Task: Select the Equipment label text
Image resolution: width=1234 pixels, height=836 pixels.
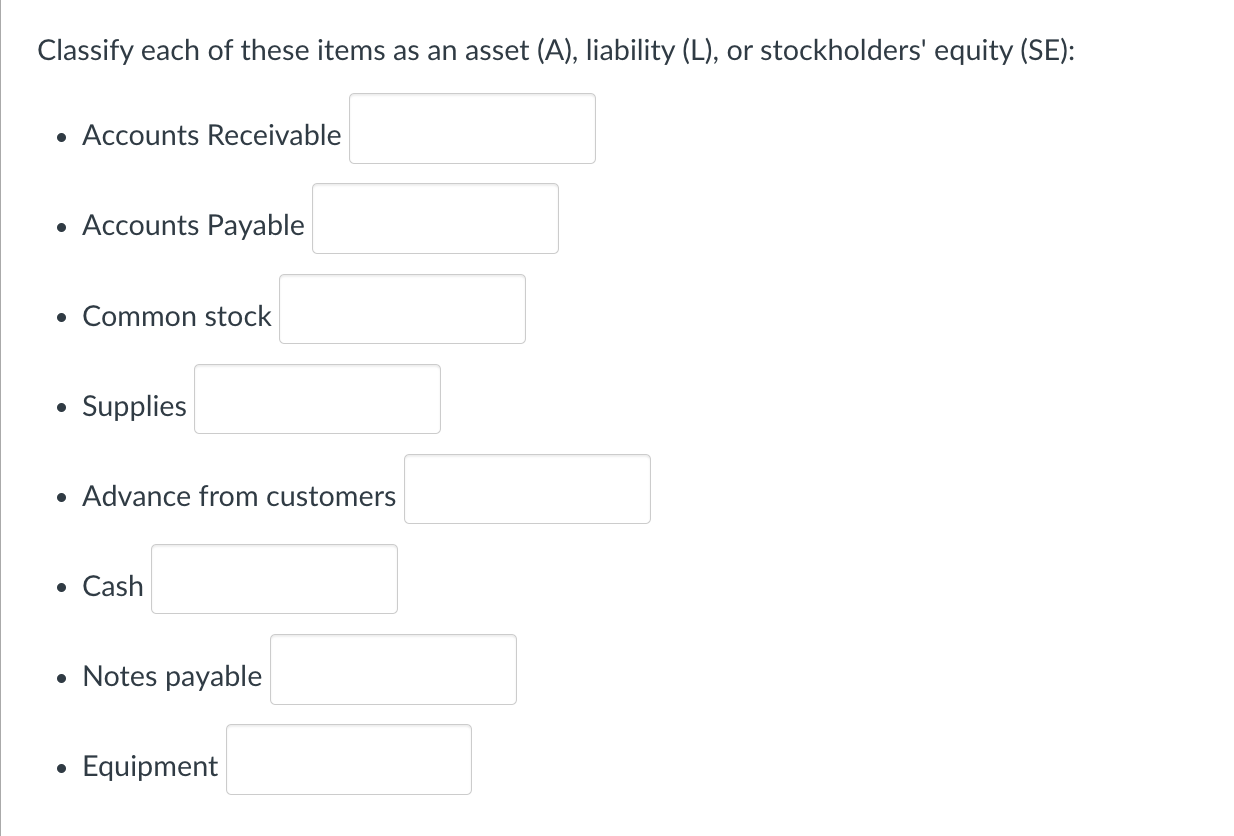Action: (x=150, y=766)
